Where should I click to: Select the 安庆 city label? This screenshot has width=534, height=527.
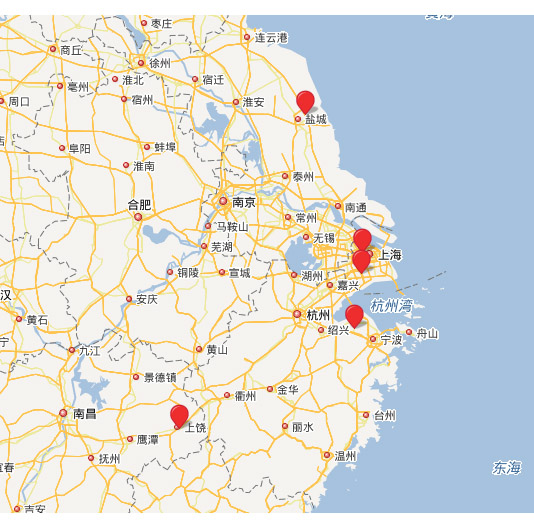(147, 299)
